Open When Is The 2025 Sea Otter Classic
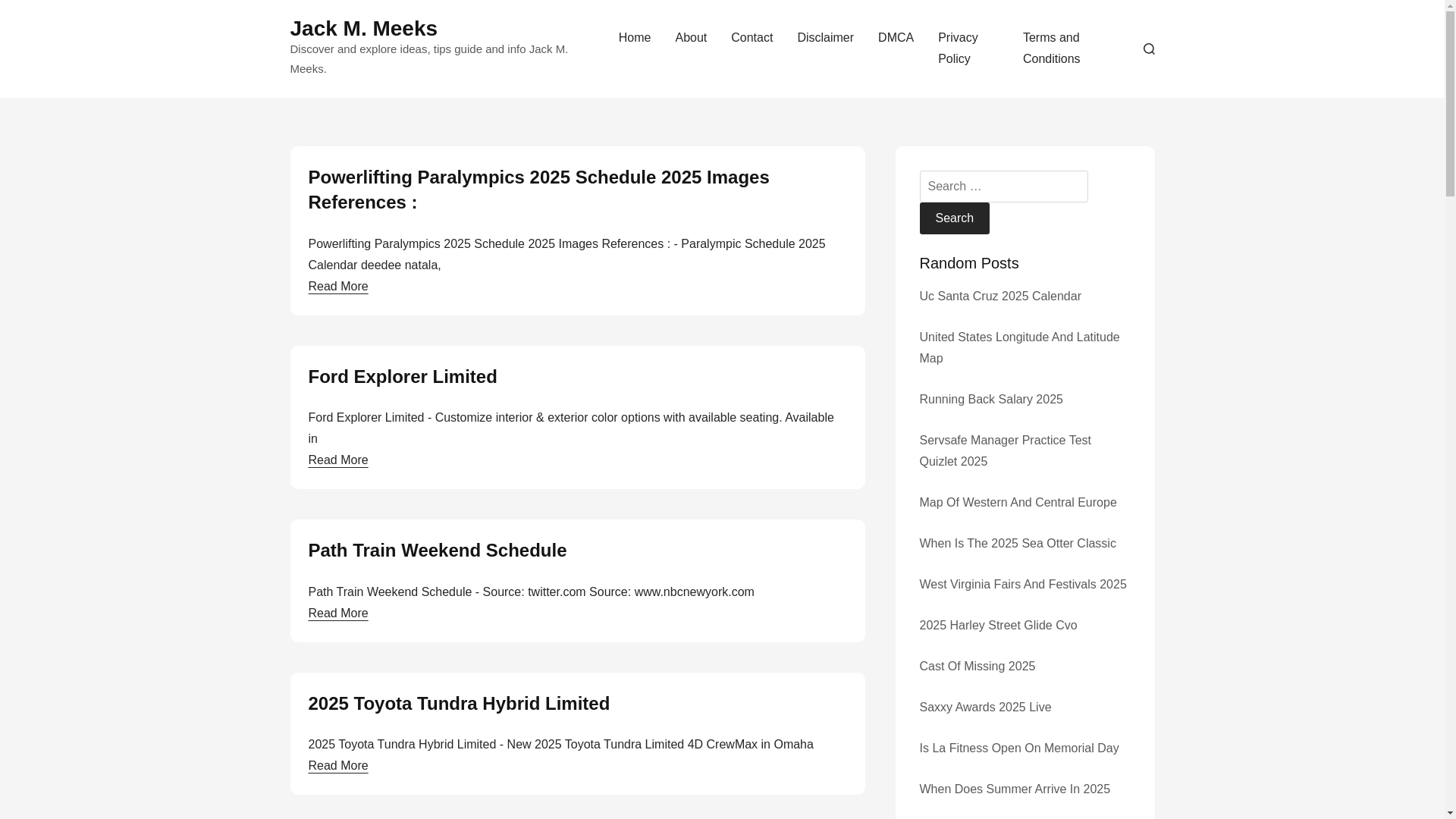 pyautogui.click(x=1017, y=544)
